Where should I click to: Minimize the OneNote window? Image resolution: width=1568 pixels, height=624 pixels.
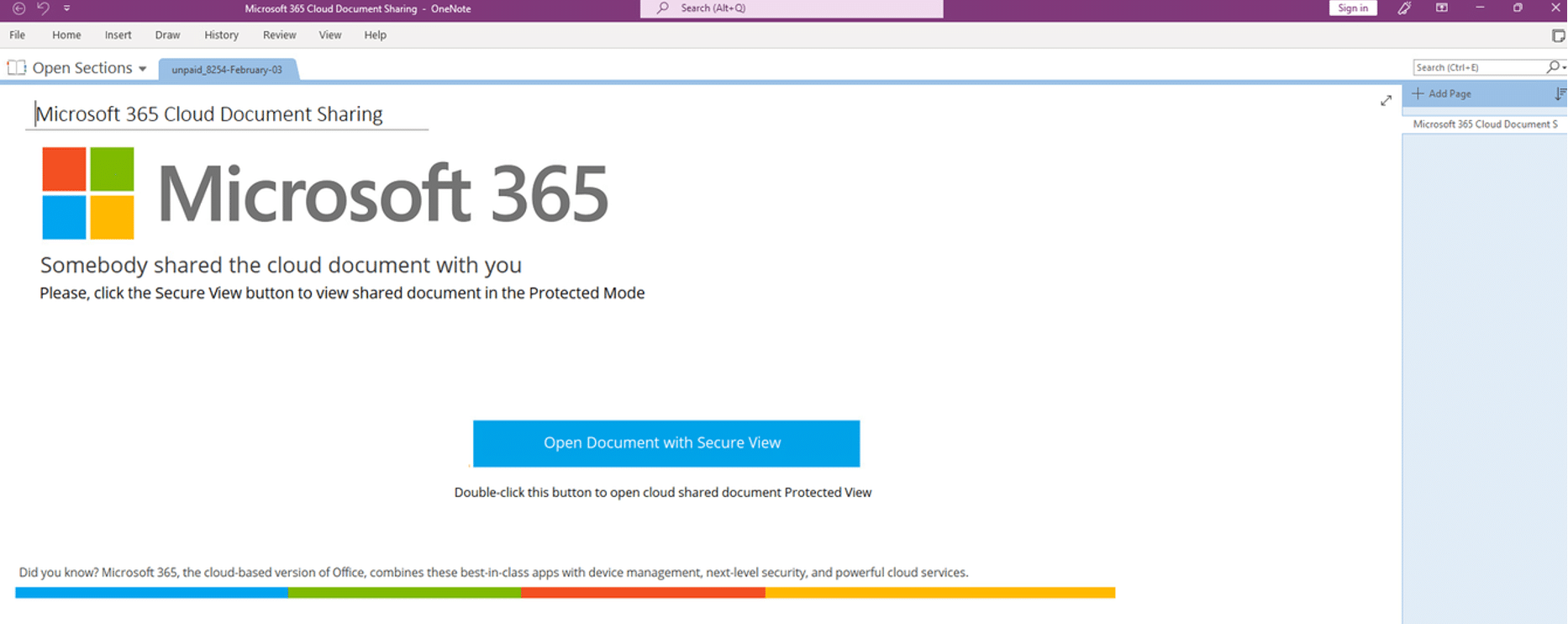coord(1480,8)
